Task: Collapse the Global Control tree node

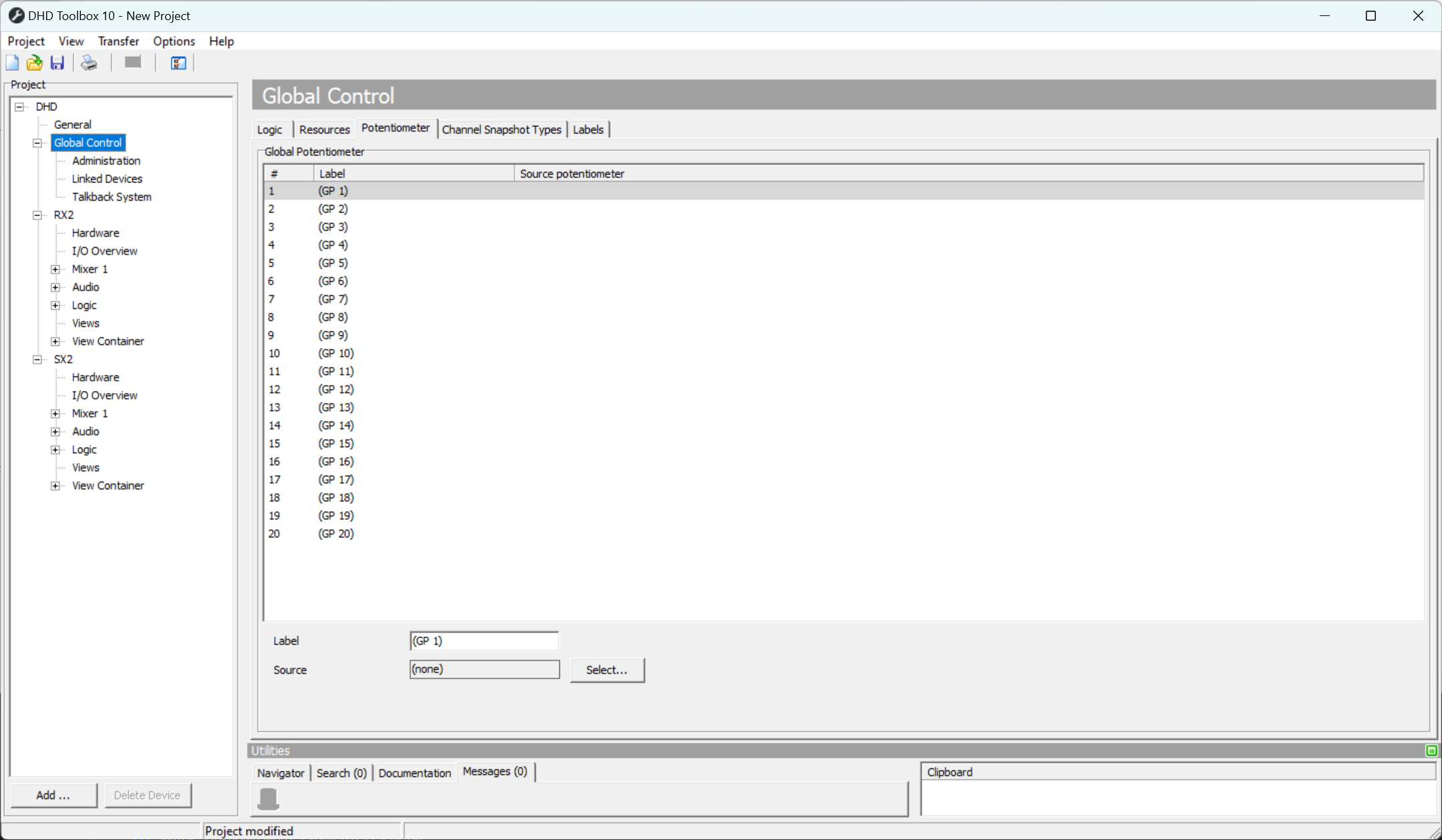Action: coord(37,143)
